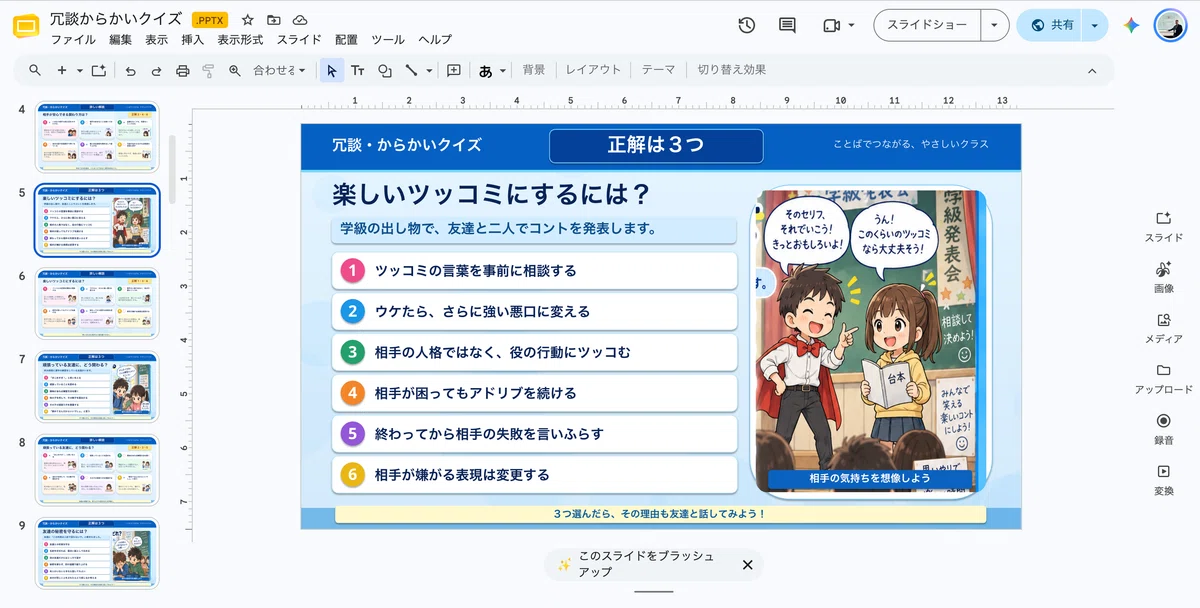Star the 冗談からかいクイズ presentation
Screen dimensions: 1200x608
tap(248, 20)
